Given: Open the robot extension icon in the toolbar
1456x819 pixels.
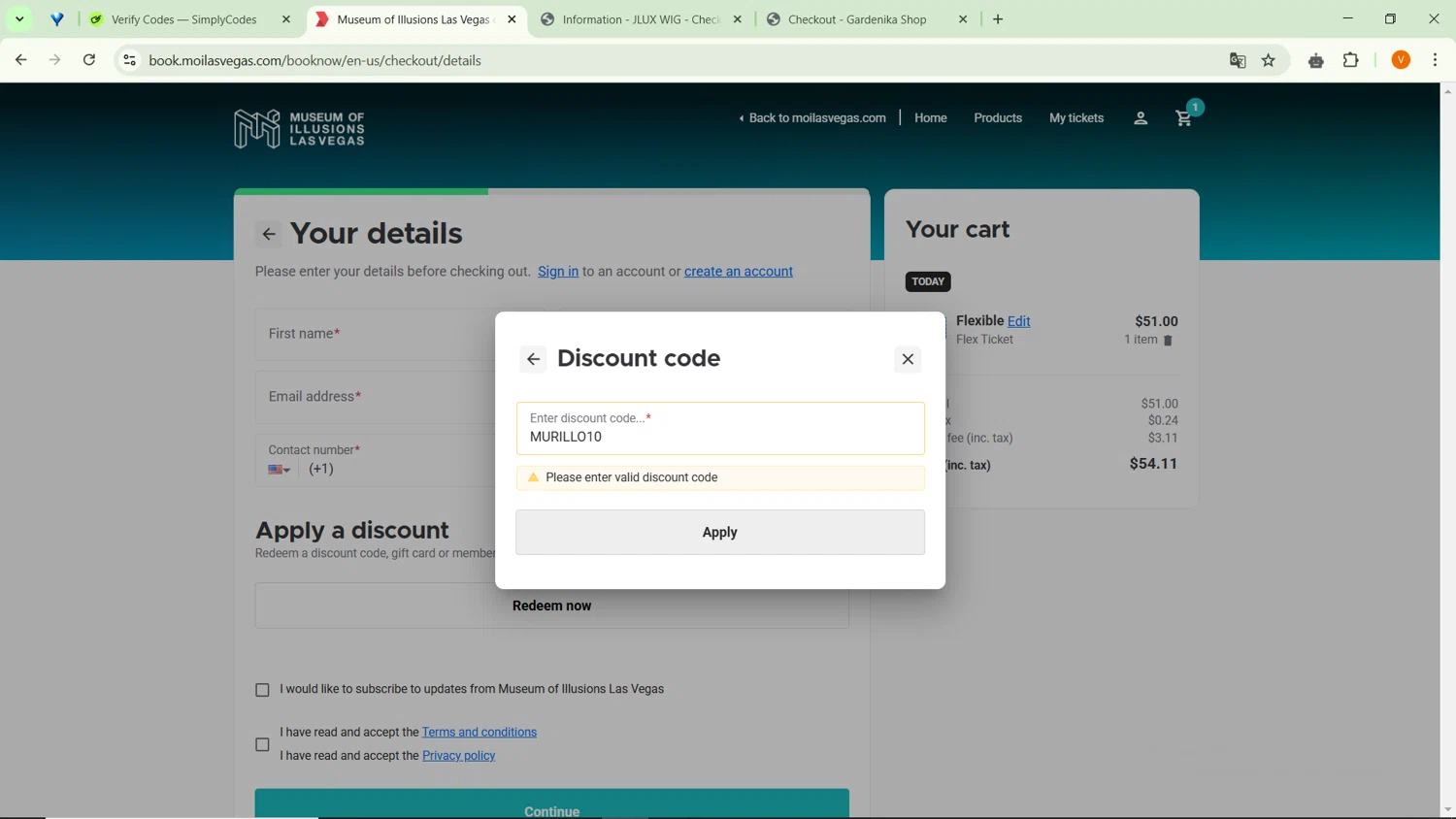Looking at the screenshot, I should pyautogui.click(x=1316, y=60).
